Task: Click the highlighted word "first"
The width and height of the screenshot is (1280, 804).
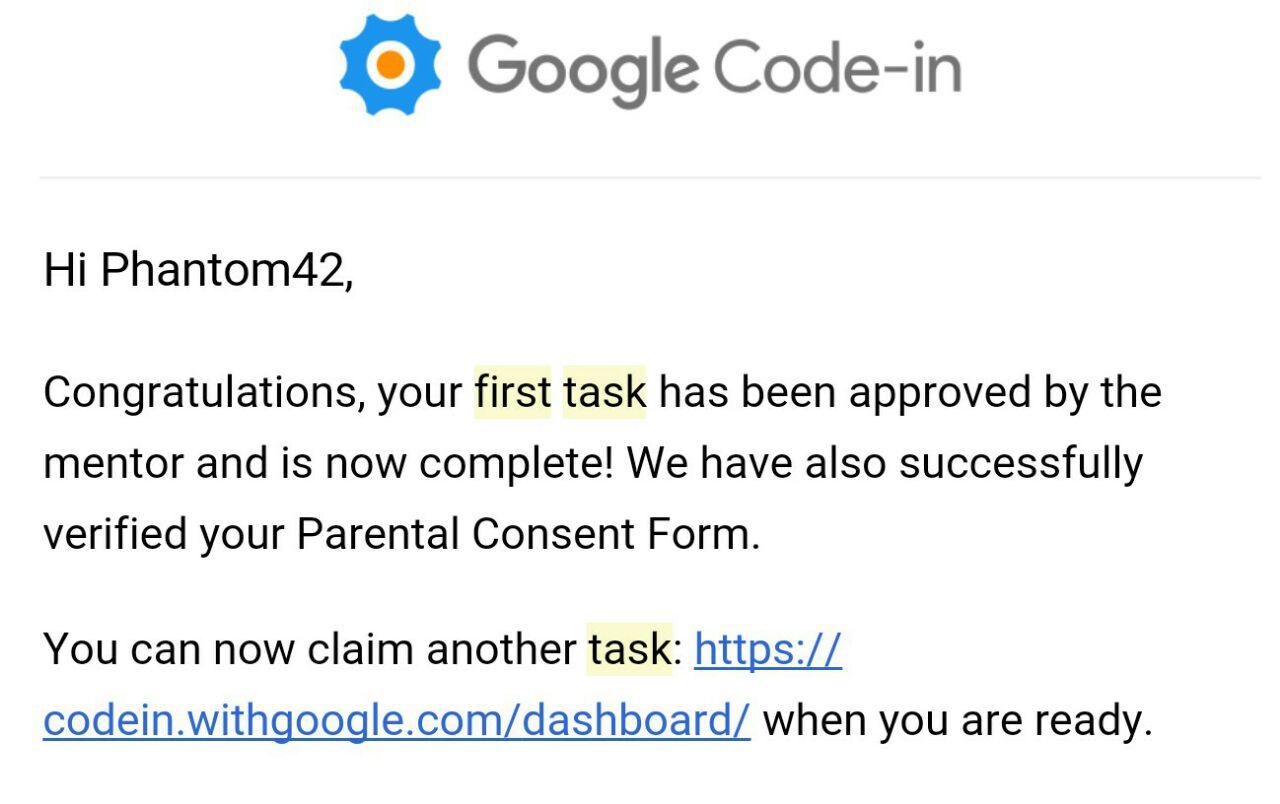Action: [512, 392]
